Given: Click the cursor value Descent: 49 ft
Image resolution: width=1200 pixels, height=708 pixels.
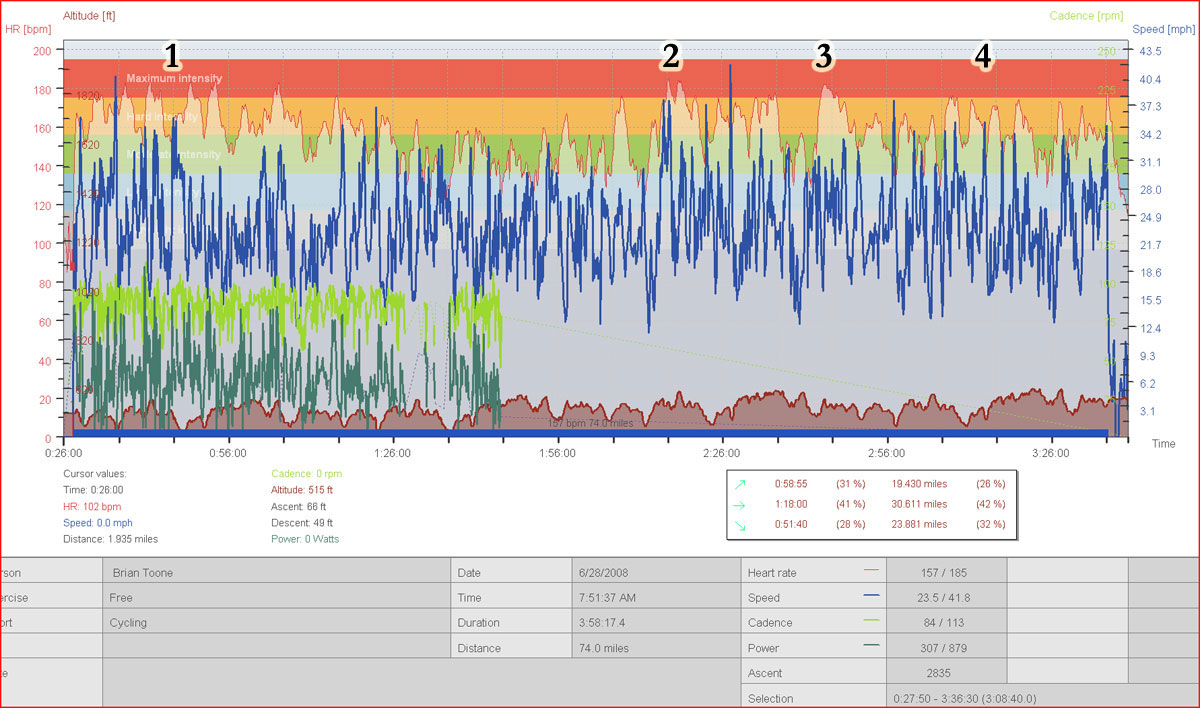Looking at the screenshot, I should (x=302, y=522).
